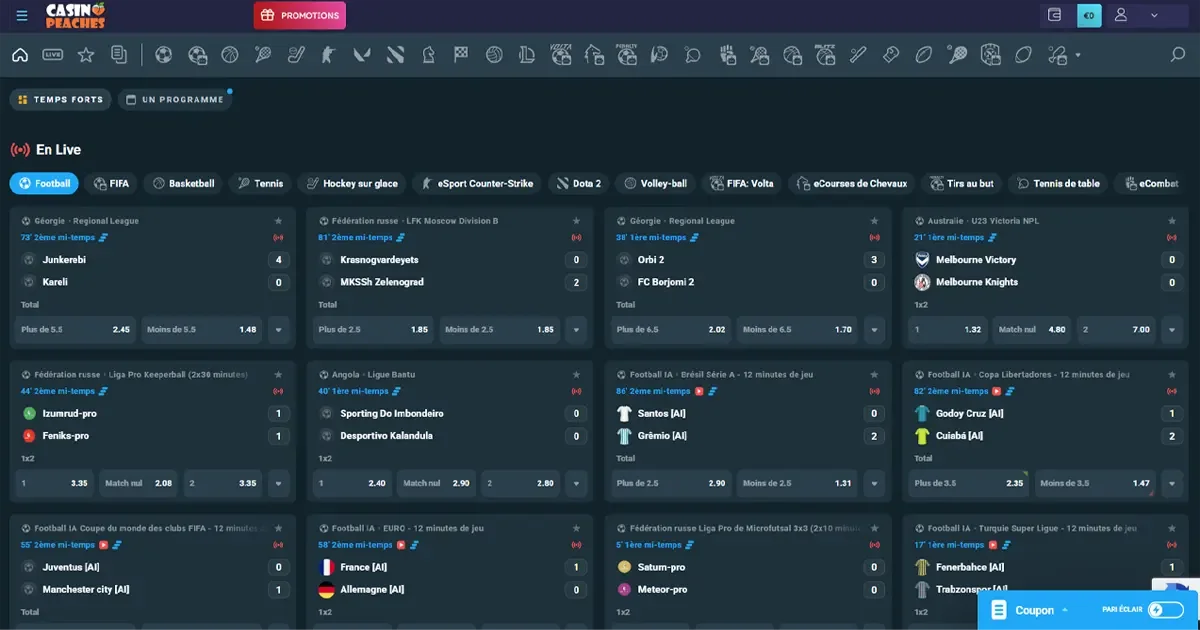The image size is (1200, 630).
Task: Select the Basketball live filter
Action: pyautogui.click(x=182, y=183)
